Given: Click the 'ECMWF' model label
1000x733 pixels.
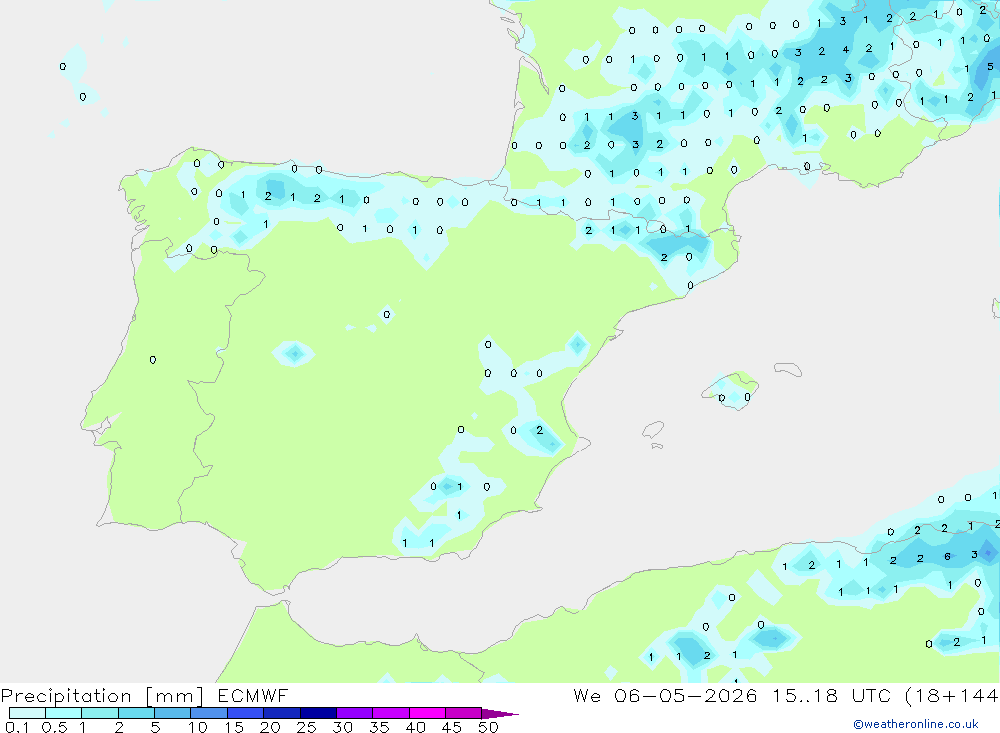Looking at the screenshot, I should point(253,695).
